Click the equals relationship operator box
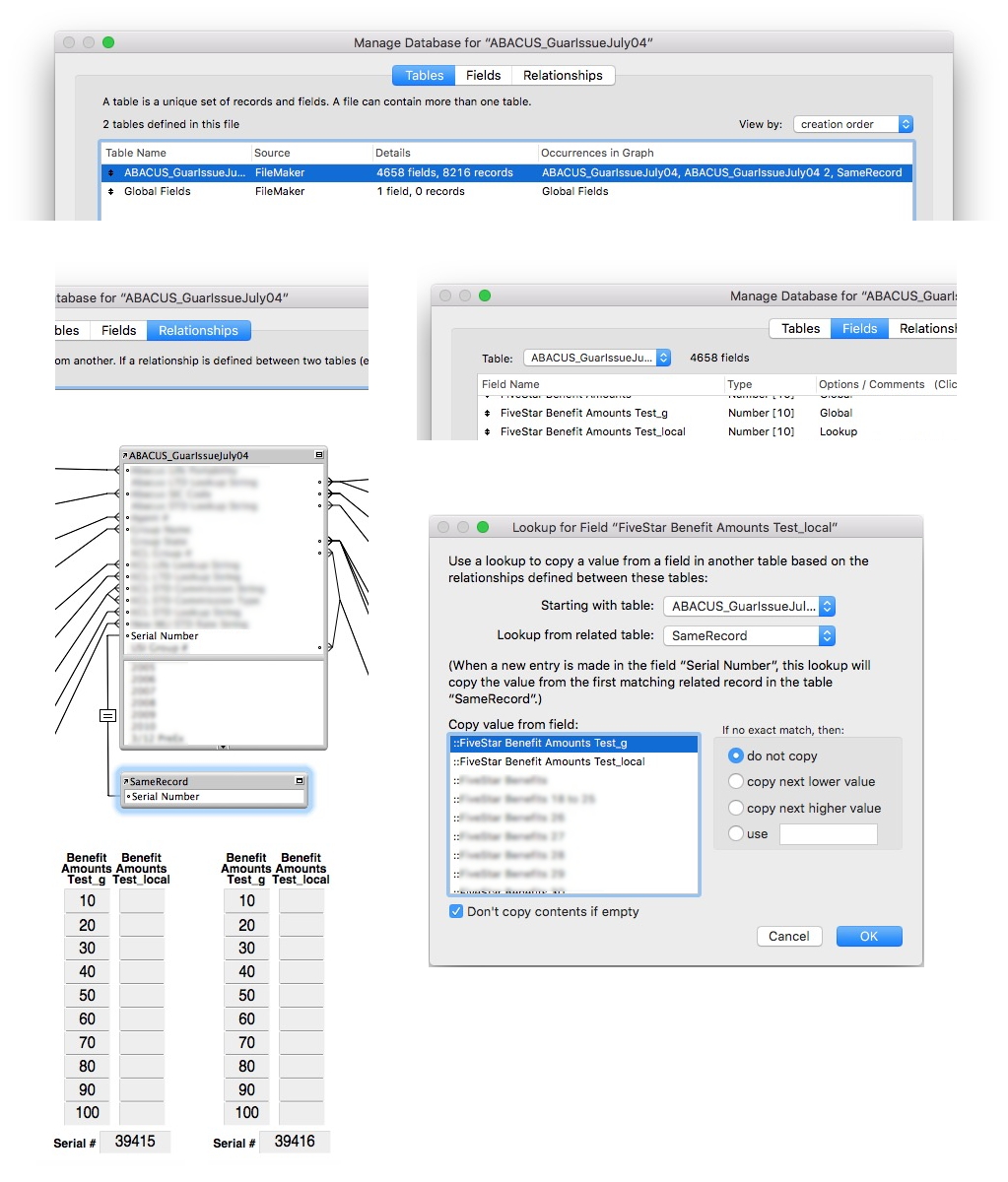Image resolution: width=1008 pixels, height=1182 pixels. [108, 716]
